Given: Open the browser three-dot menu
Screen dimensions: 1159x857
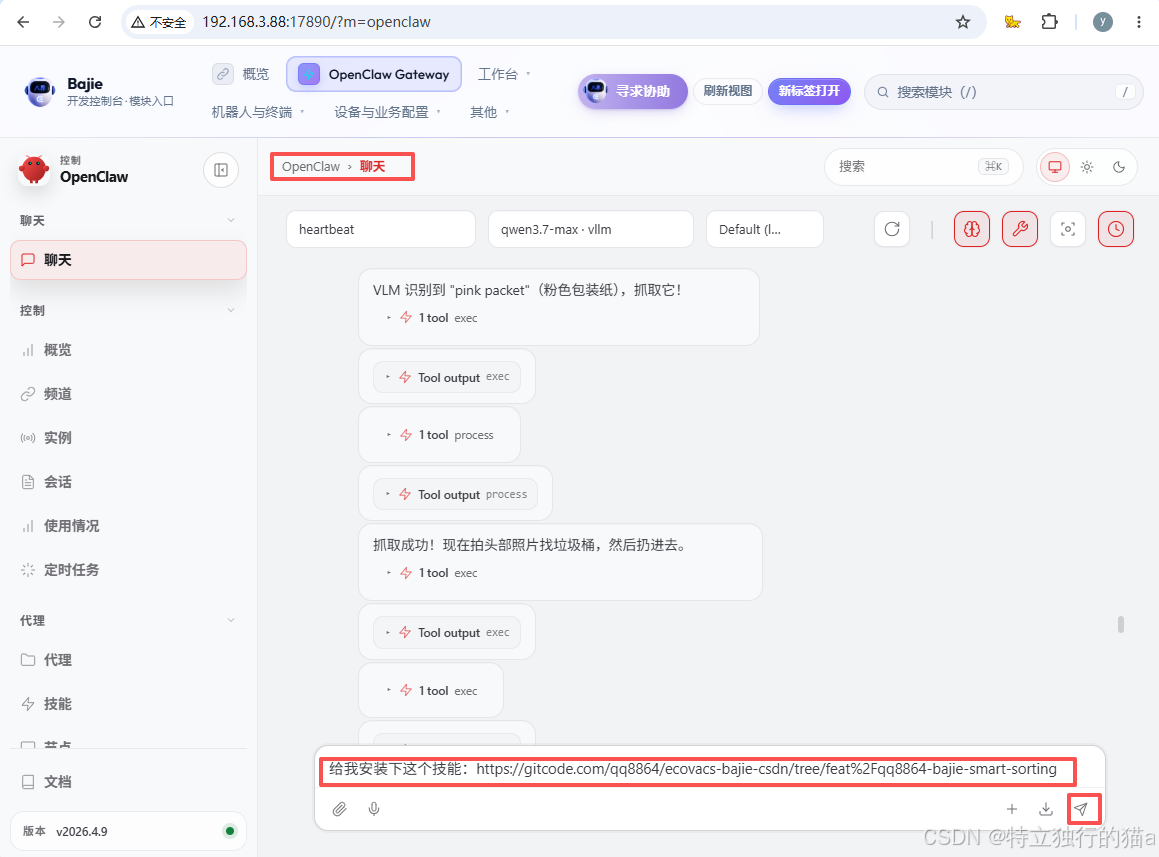Looking at the screenshot, I should click(x=1138, y=22).
